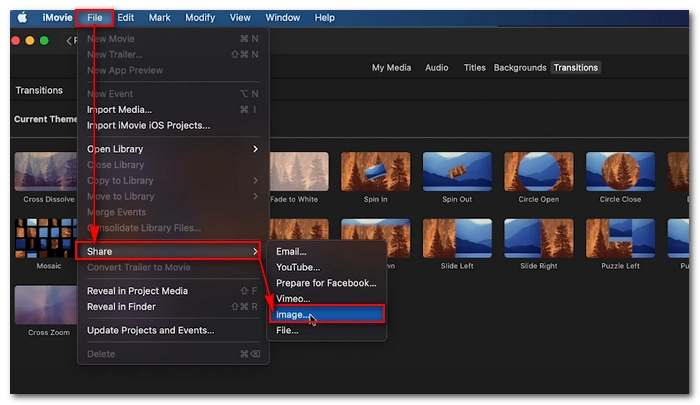Screen dimensions: 700x405
Task: Select the Circle Open transition
Action: [x=539, y=171]
